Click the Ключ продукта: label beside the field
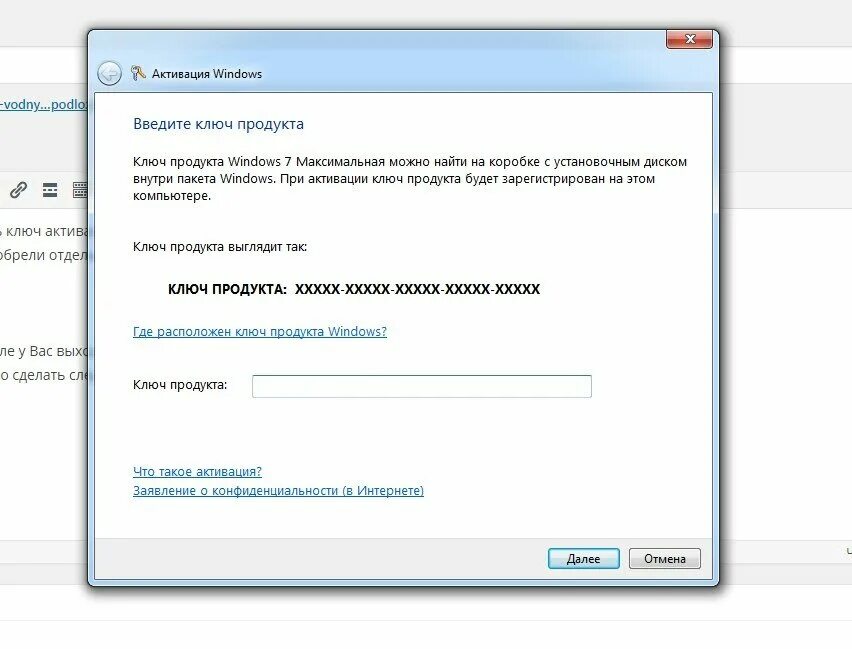This screenshot has height=649, width=852. pyautogui.click(x=180, y=385)
